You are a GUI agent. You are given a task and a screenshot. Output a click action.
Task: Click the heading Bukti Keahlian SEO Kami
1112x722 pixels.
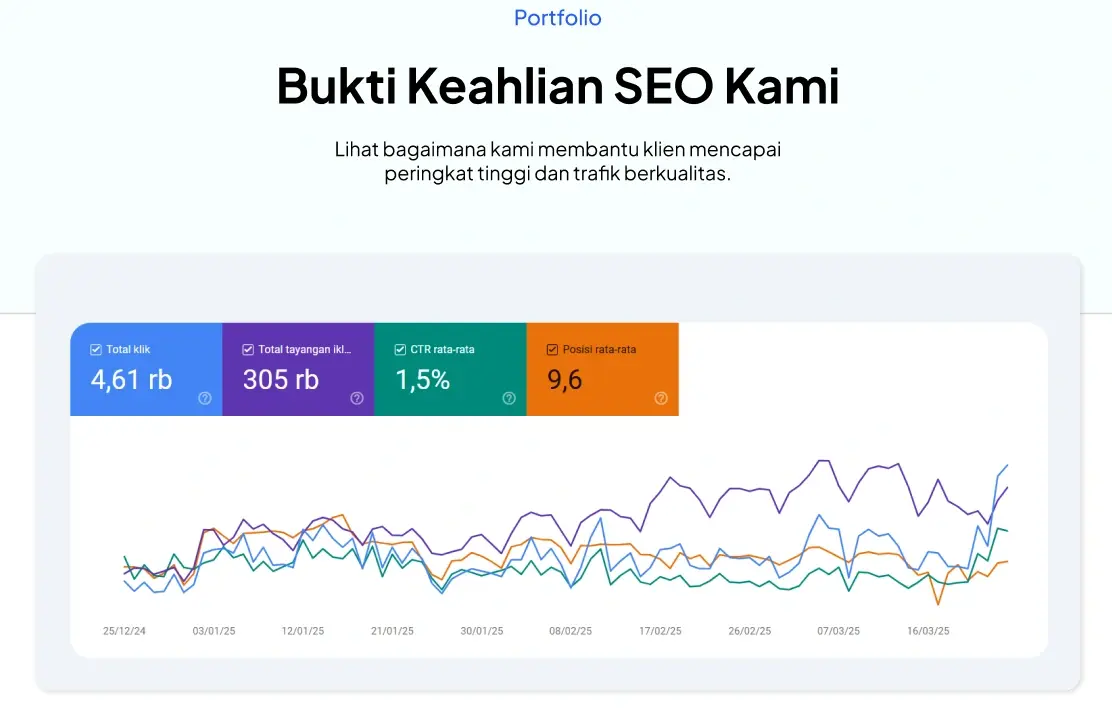(557, 86)
